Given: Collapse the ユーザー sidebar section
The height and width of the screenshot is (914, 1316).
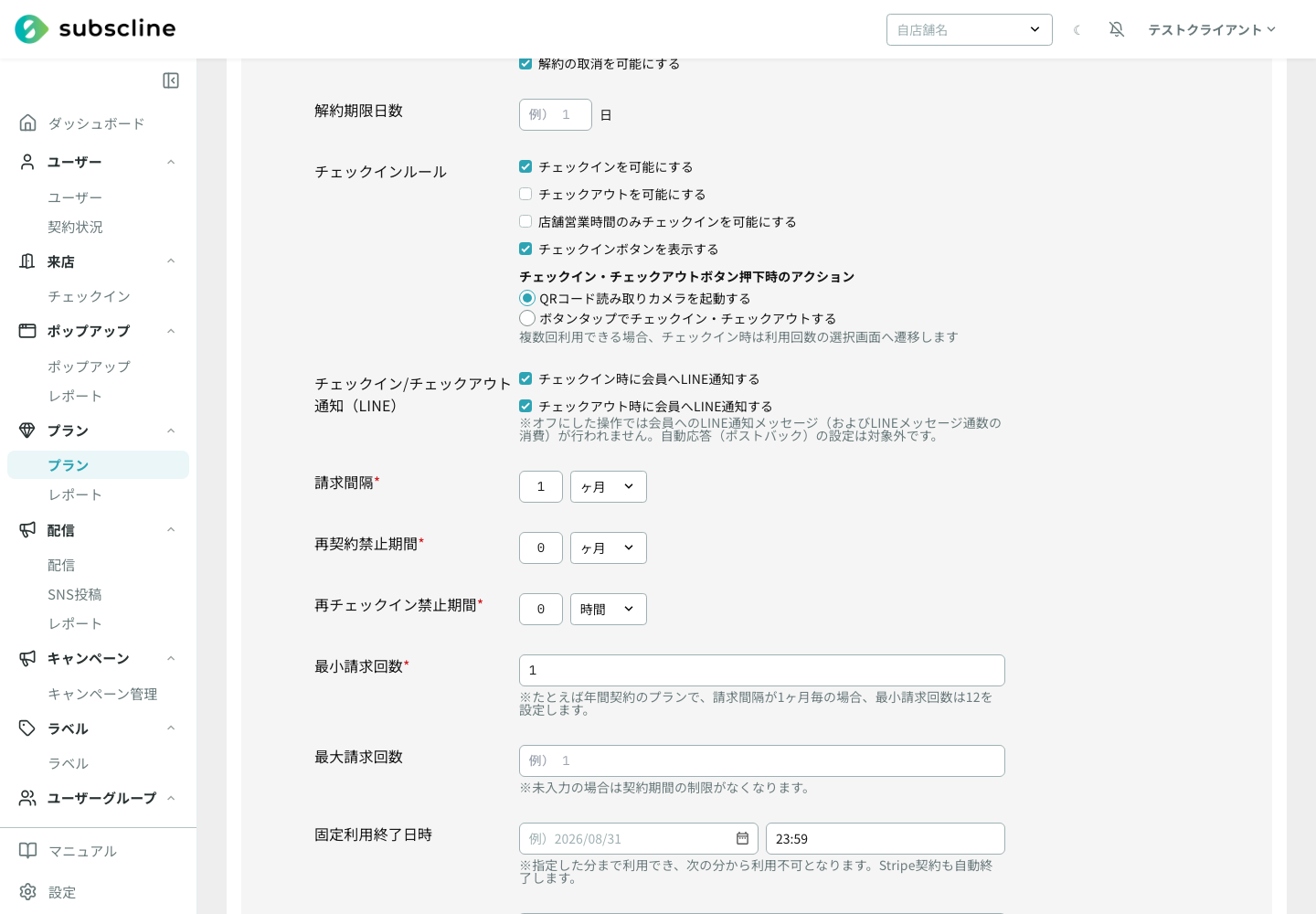Looking at the screenshot, I should 171,162.
